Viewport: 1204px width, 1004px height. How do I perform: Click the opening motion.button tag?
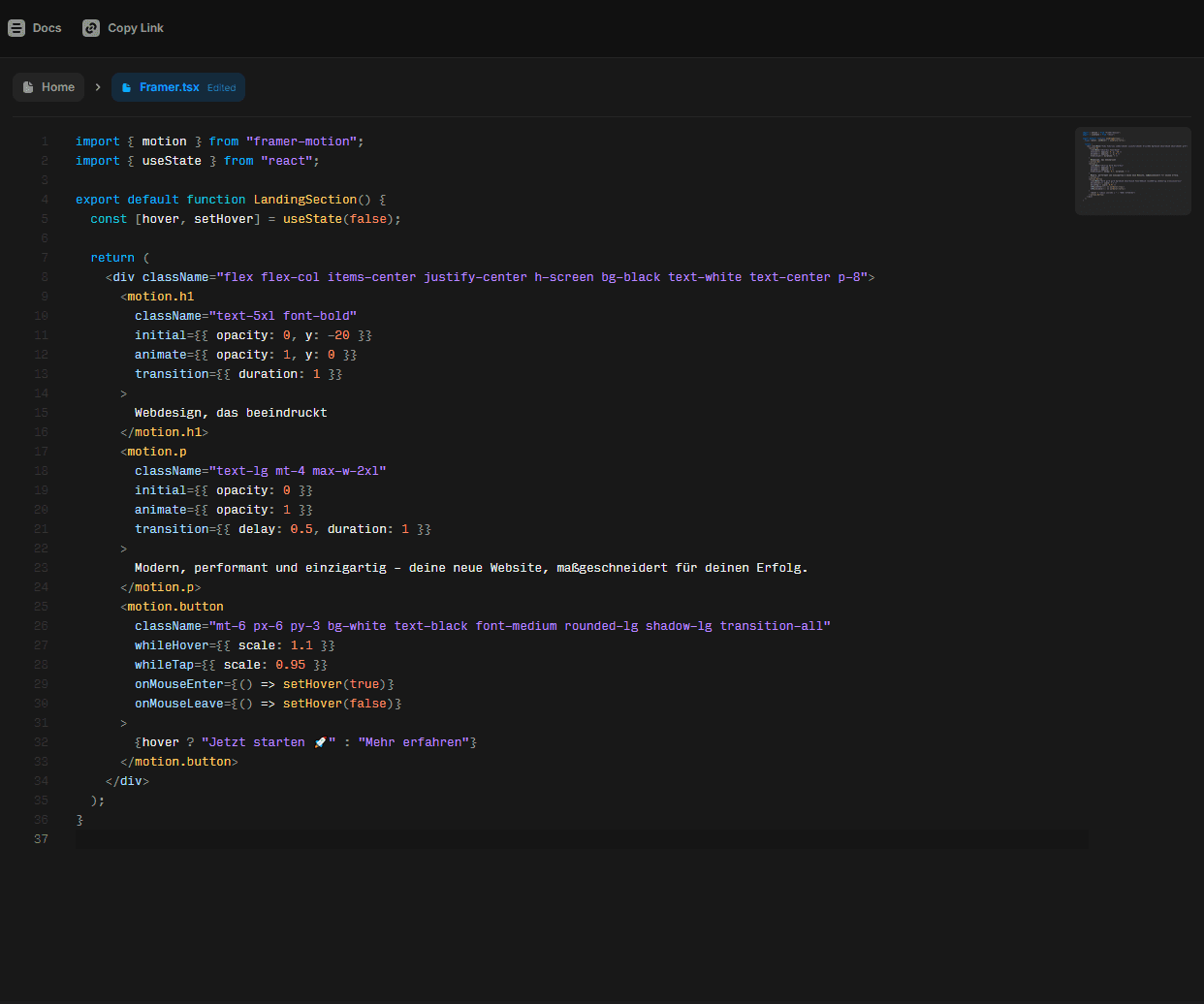[x=172, y=607]
